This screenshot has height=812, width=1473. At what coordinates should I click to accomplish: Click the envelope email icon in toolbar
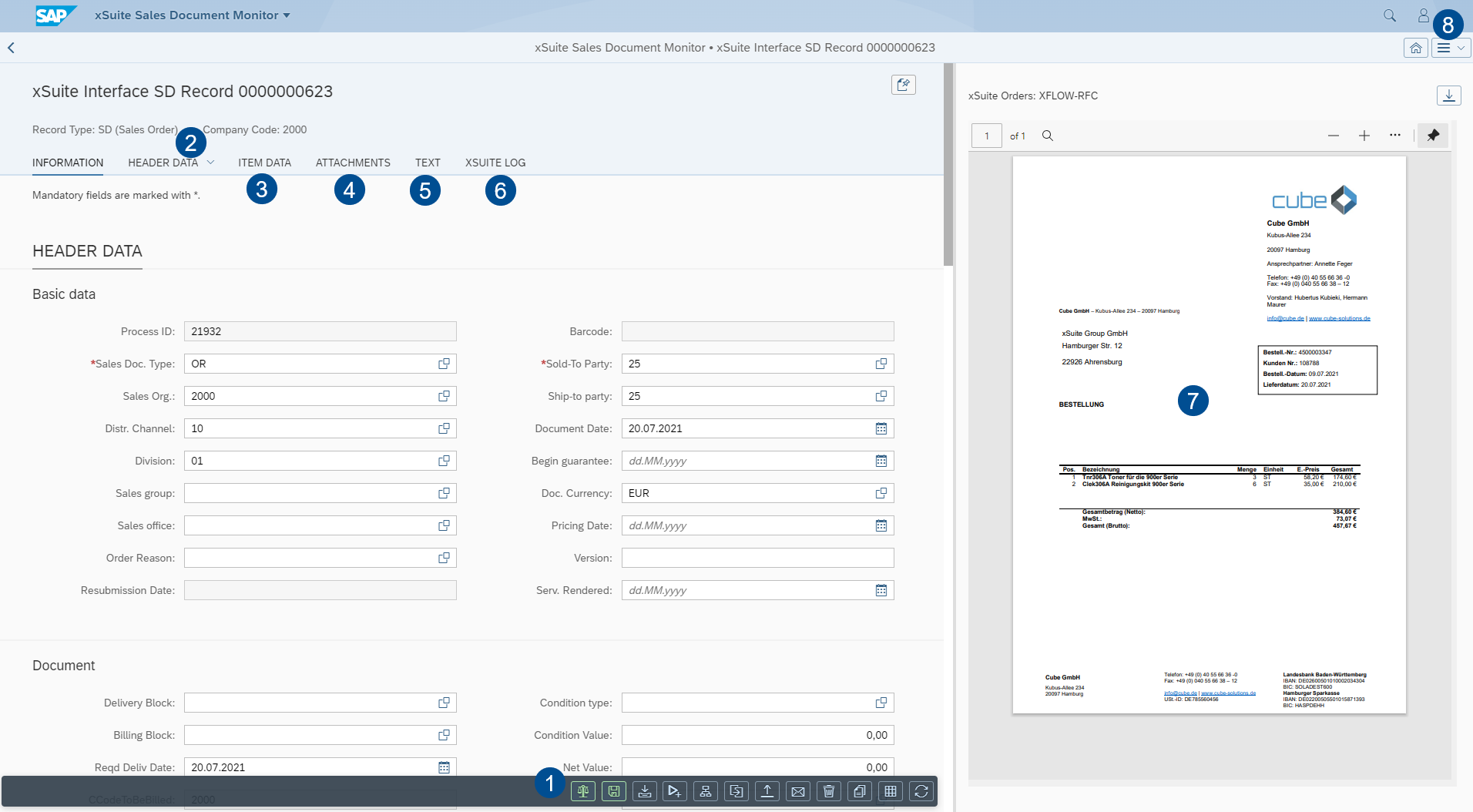(x=798, y=791)
